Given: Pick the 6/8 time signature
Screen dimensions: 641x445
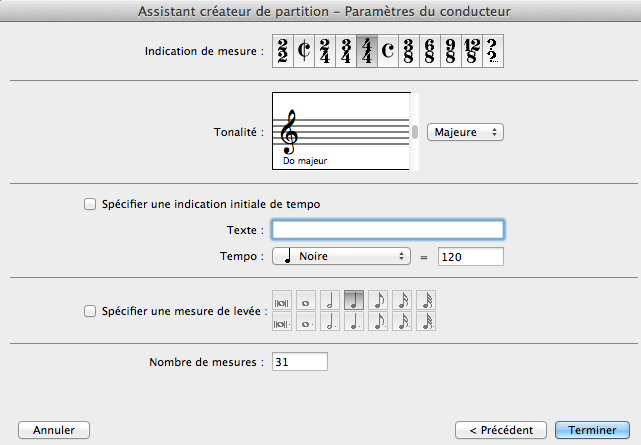Looking at the screenshot, I should [x=427, y=51].
